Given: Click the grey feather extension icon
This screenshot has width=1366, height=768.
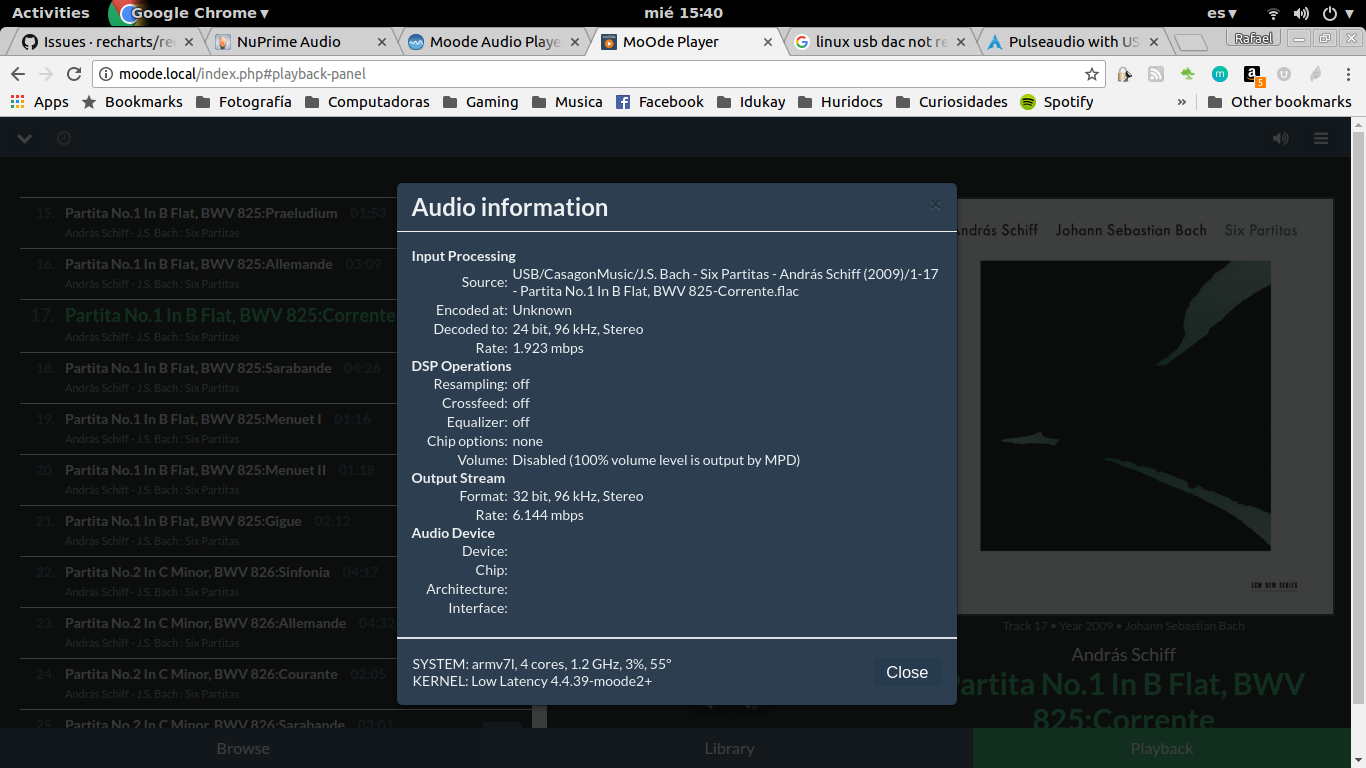Looking at the screenshot, I should pos(1316,74).
